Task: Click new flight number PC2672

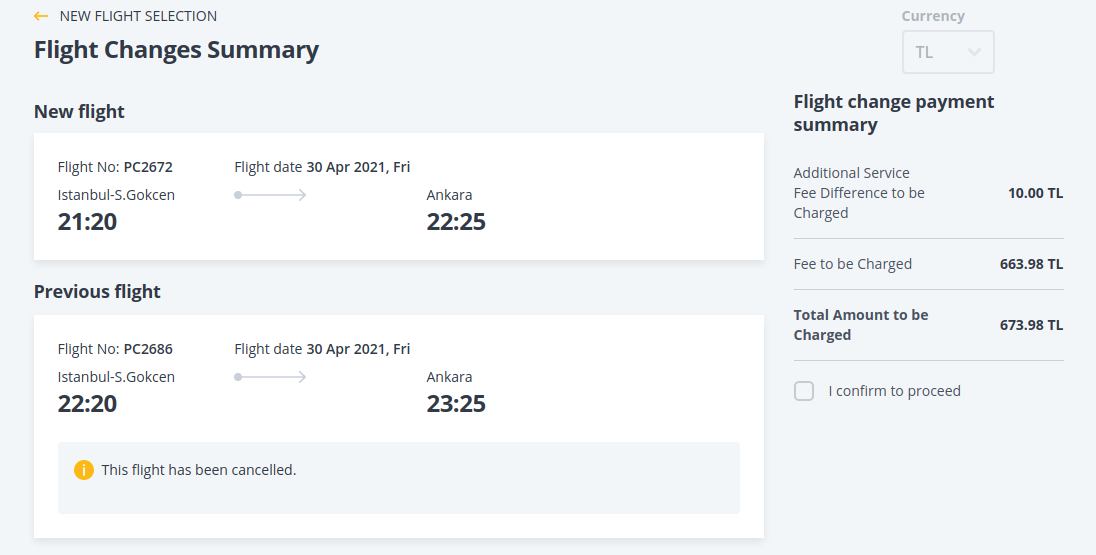Action: coord(148,167)
